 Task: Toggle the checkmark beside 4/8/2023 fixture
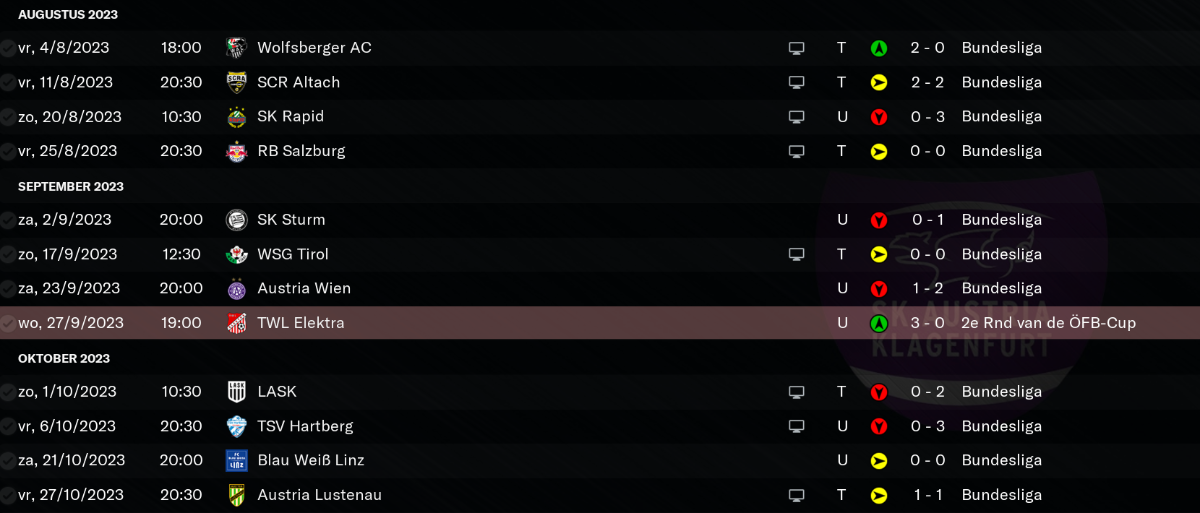8,48
